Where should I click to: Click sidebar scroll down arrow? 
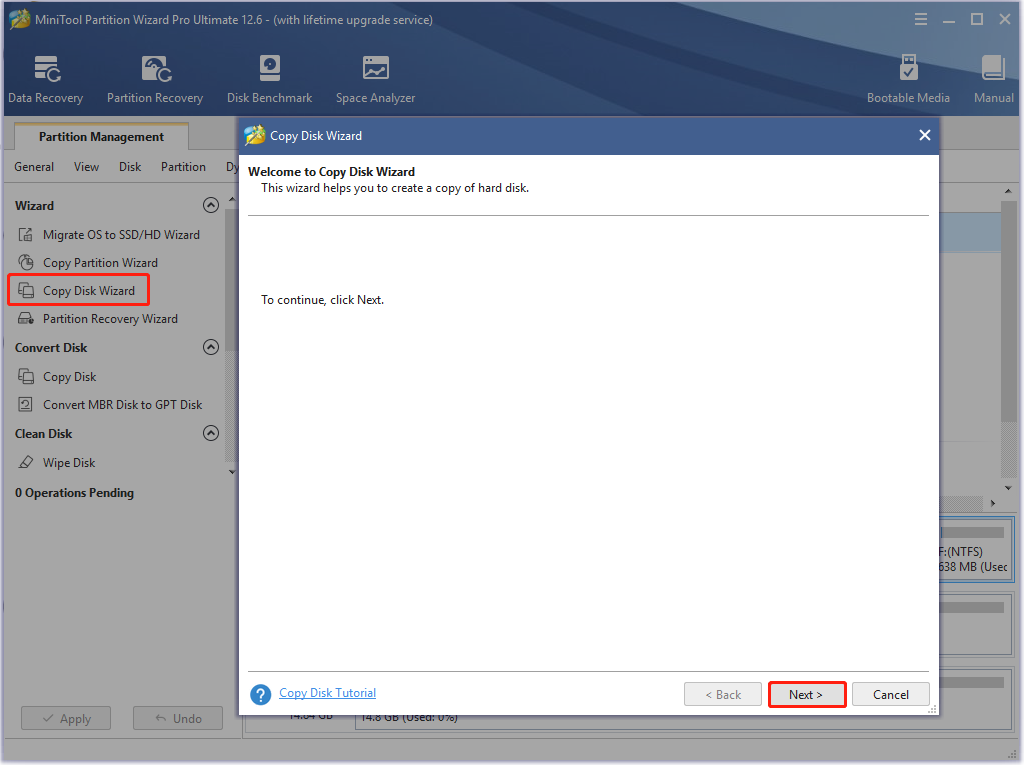pos(232,471)
